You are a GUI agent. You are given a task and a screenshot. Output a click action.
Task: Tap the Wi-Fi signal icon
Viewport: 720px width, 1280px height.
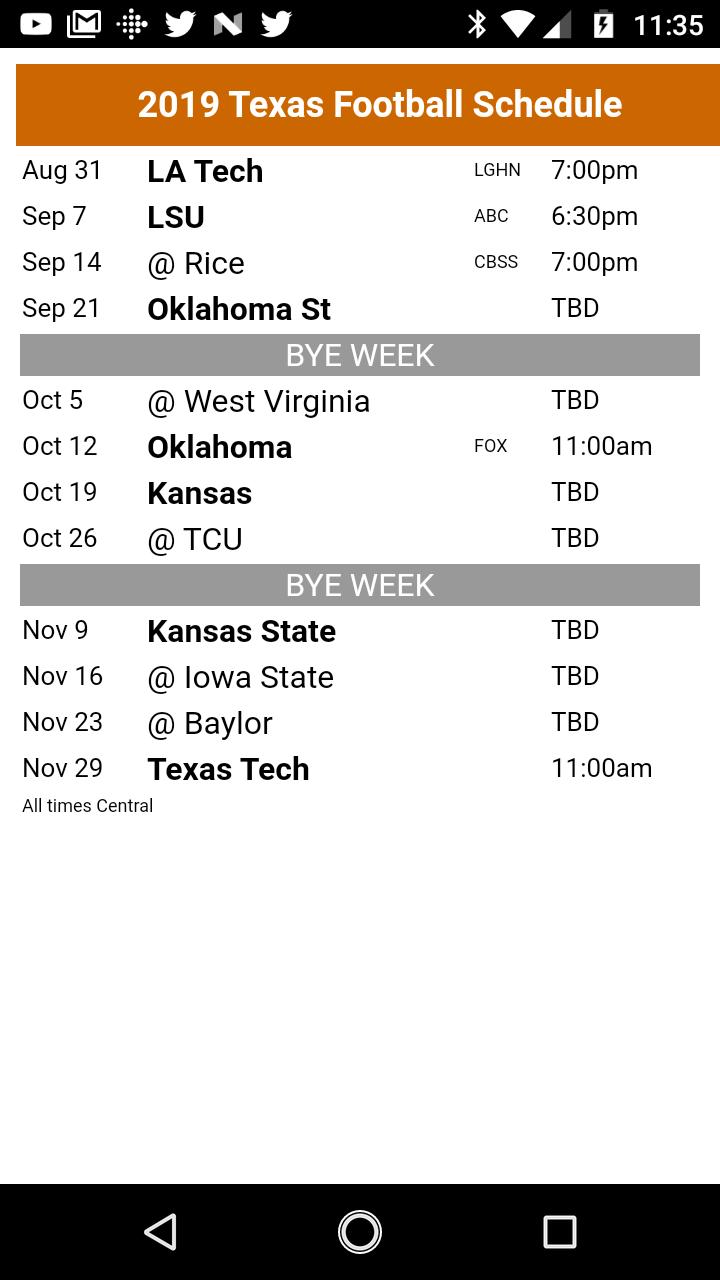(517, 23)
